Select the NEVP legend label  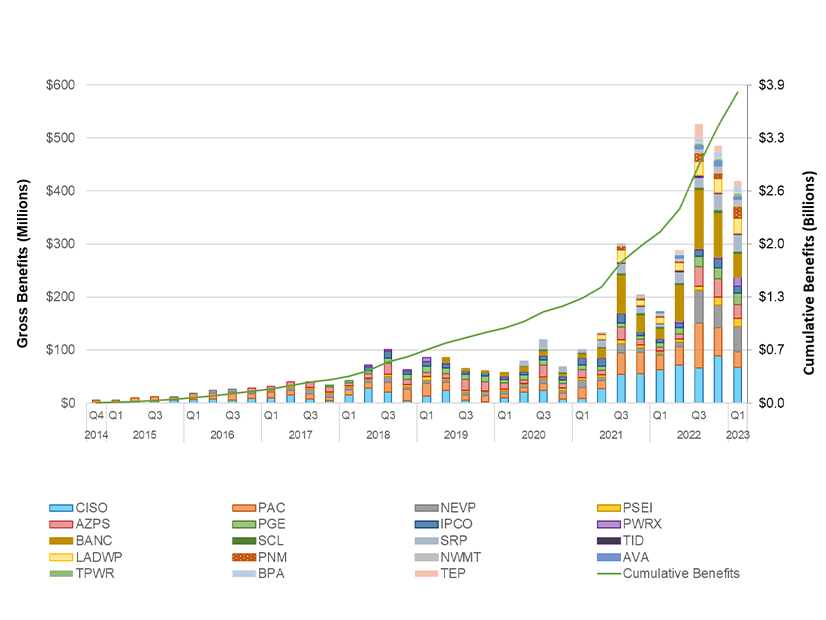click(457, 508)
